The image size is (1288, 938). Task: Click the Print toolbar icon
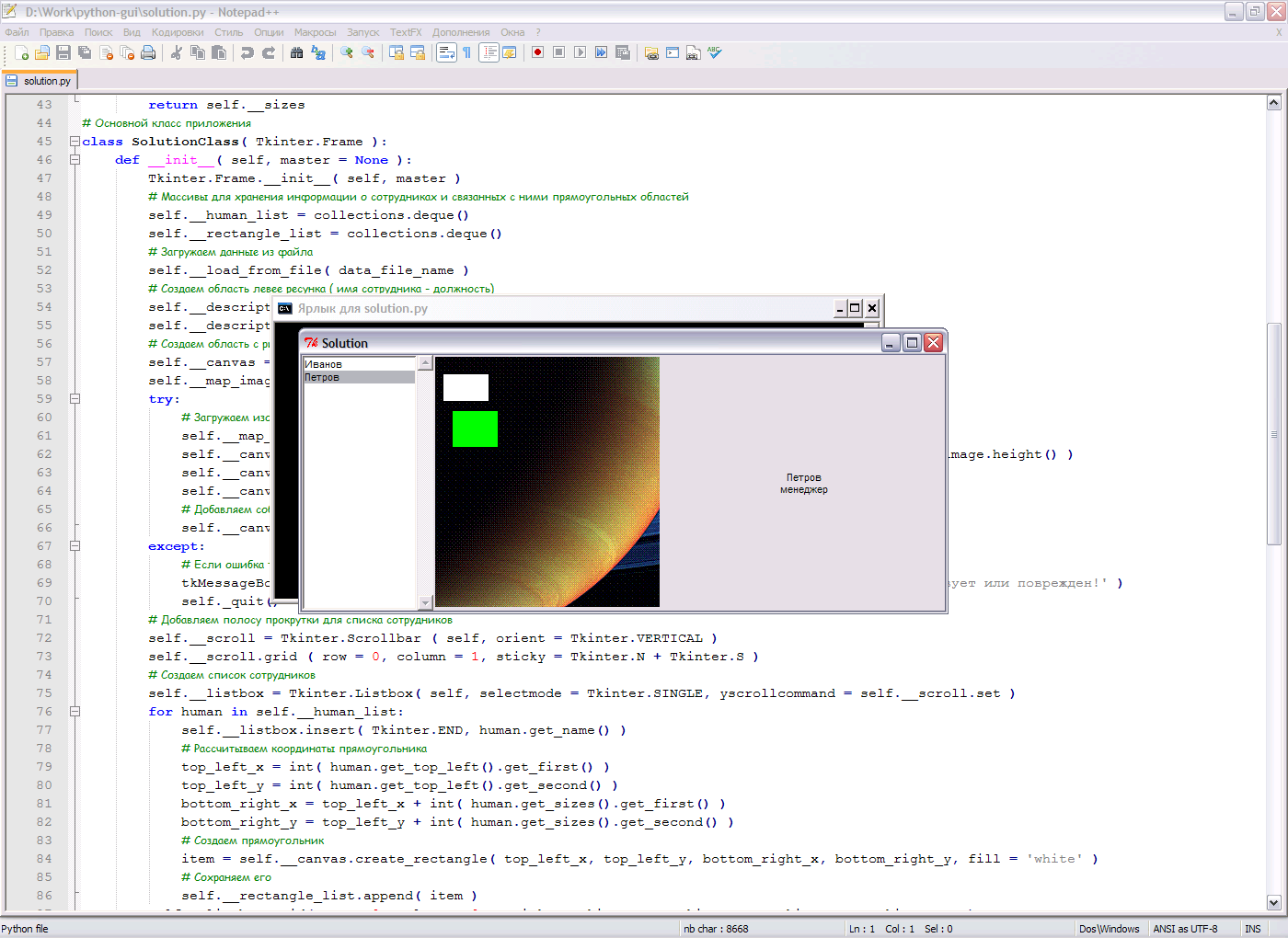click(147, 52)
